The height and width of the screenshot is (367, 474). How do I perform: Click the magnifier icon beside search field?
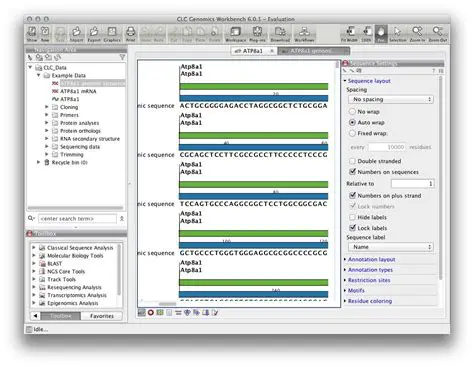tap(31, 218)
